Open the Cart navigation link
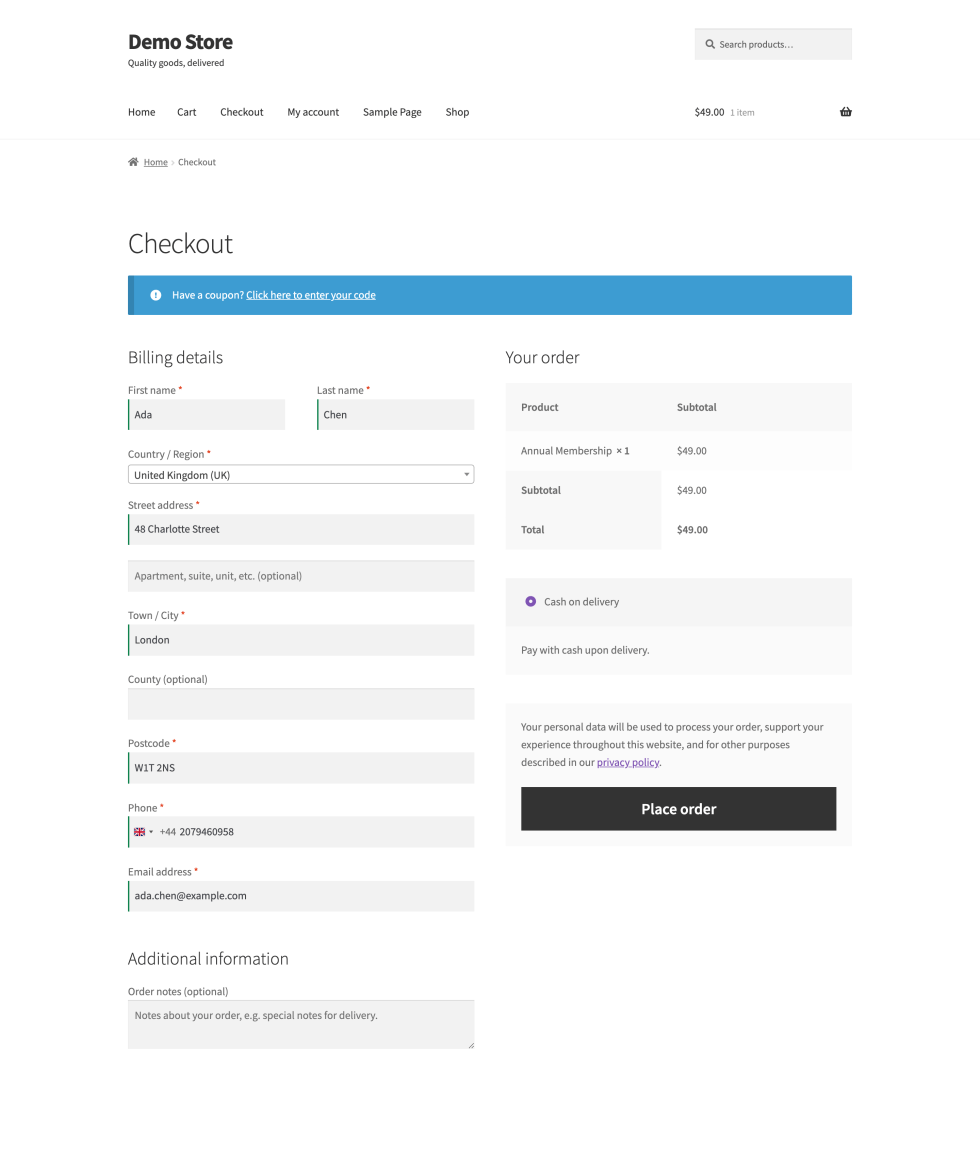This screenshot has height=1153, width=980. coord(187,112)
